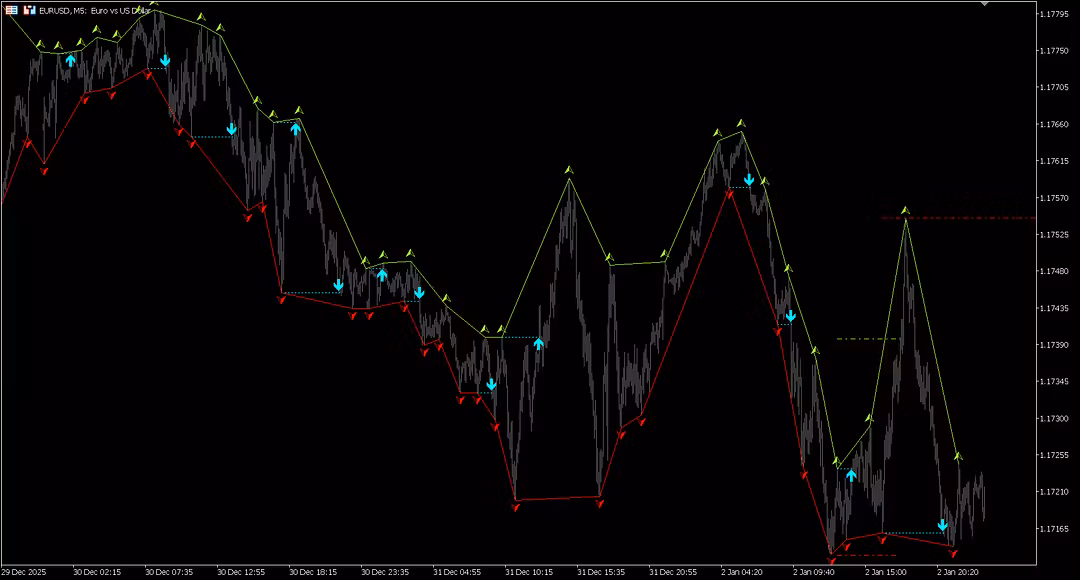The image size is (1080, 580).
Task: Select the cyan down arrow near 2 Jan 20:20
Action: point(942,525)
